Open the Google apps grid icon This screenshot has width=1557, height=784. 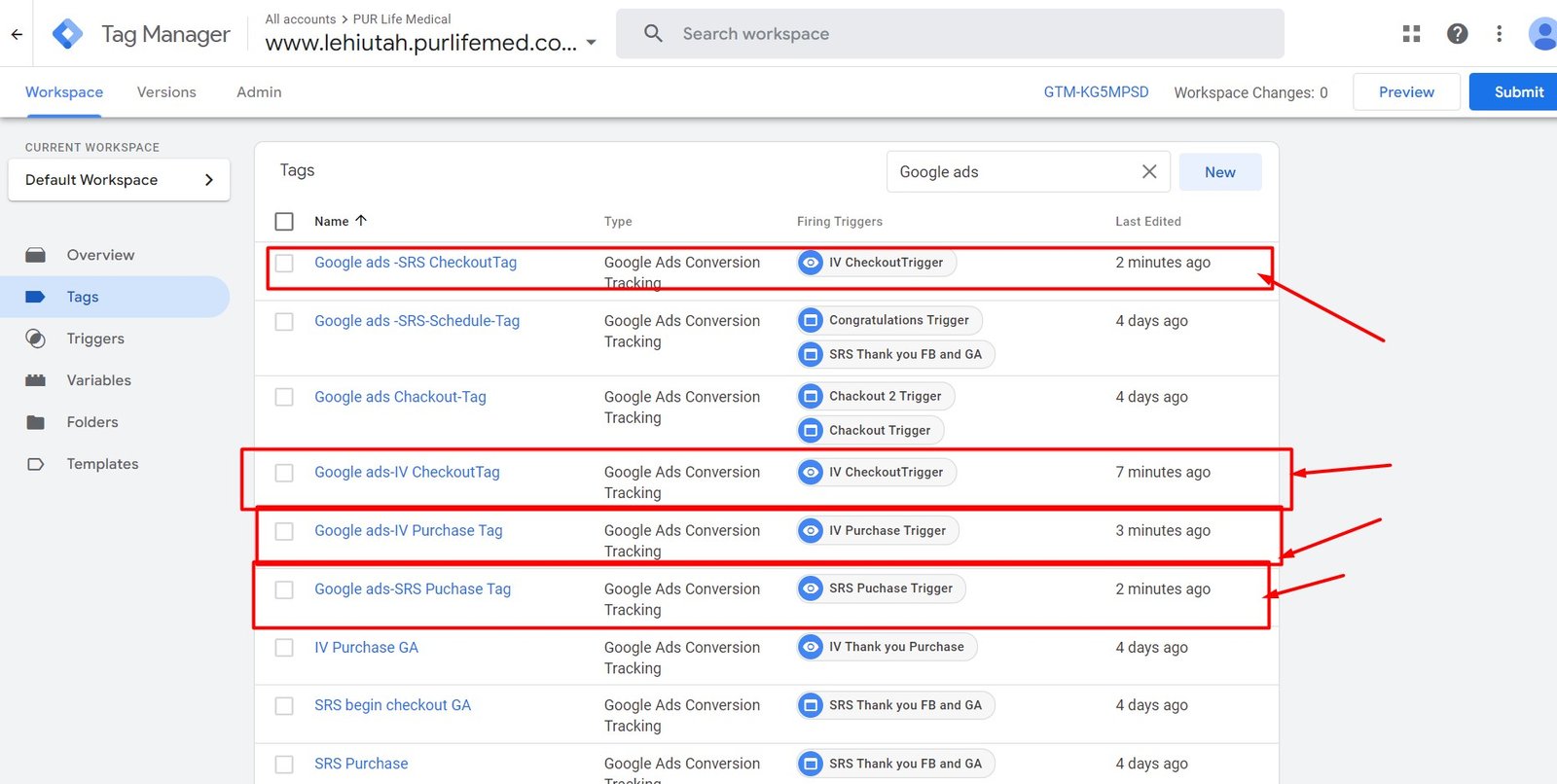[1411, 34]
